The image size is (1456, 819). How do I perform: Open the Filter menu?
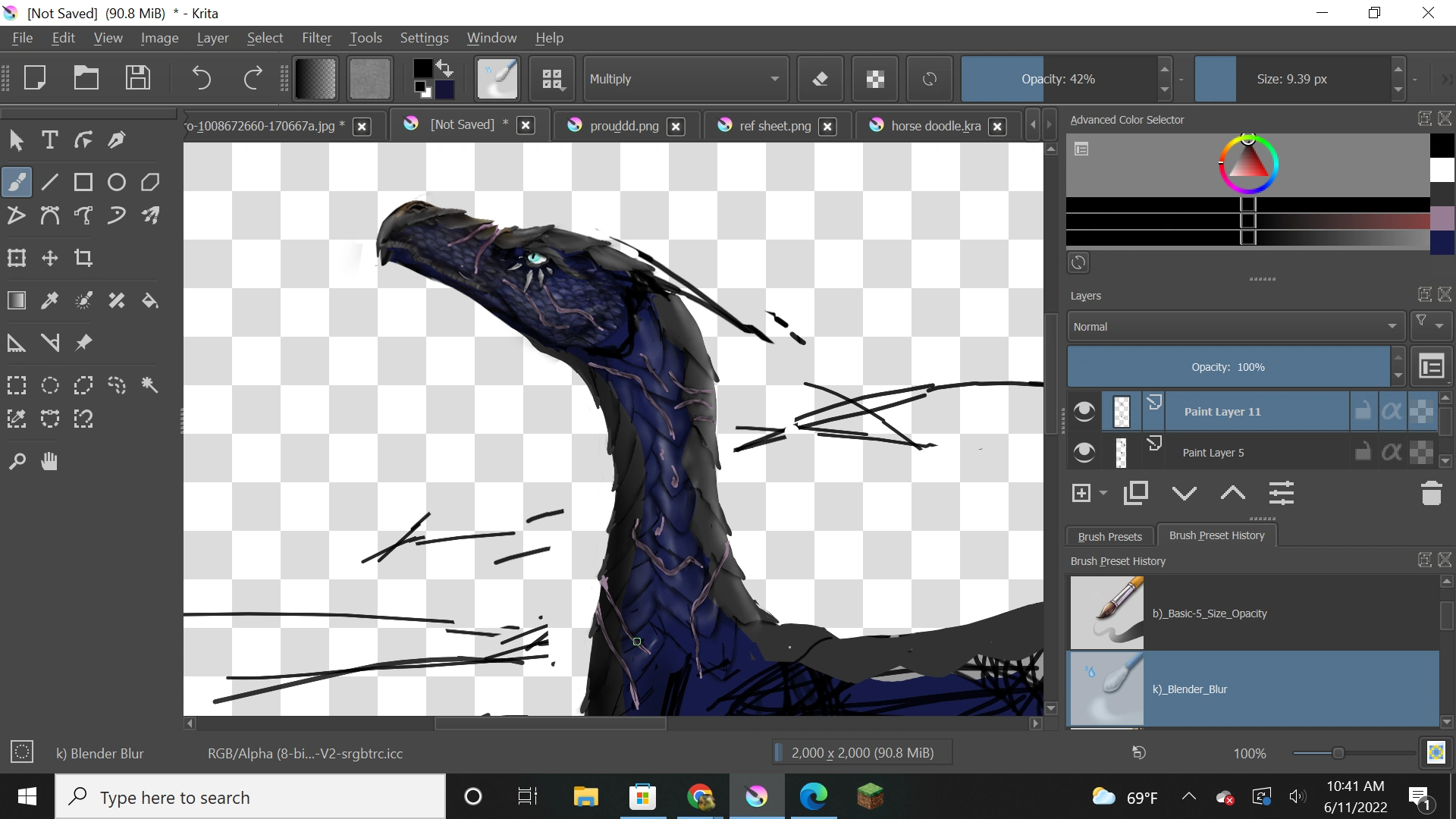(317, 37)
